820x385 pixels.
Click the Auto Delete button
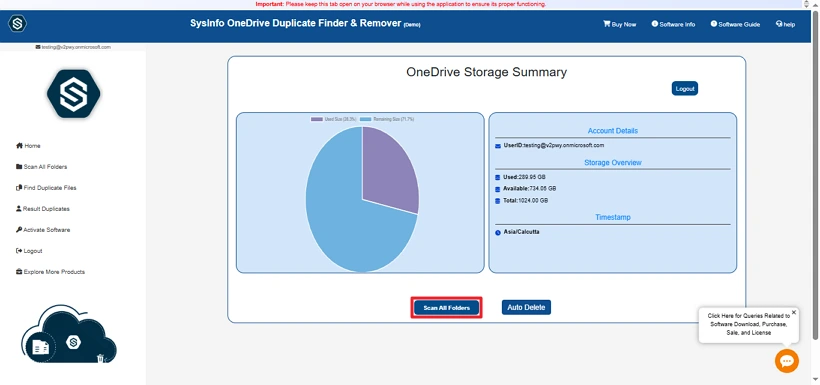[526, 308]
